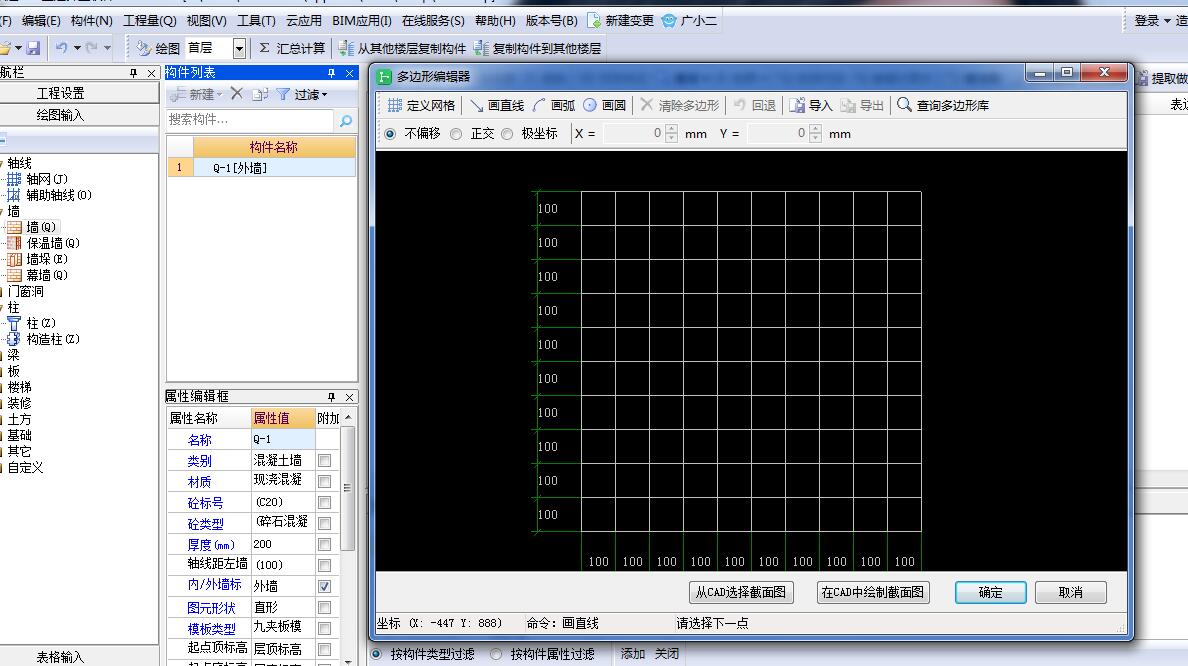Click the X offset input field
The height and width of the screenshot is (666, 1188).
(633, 133)
